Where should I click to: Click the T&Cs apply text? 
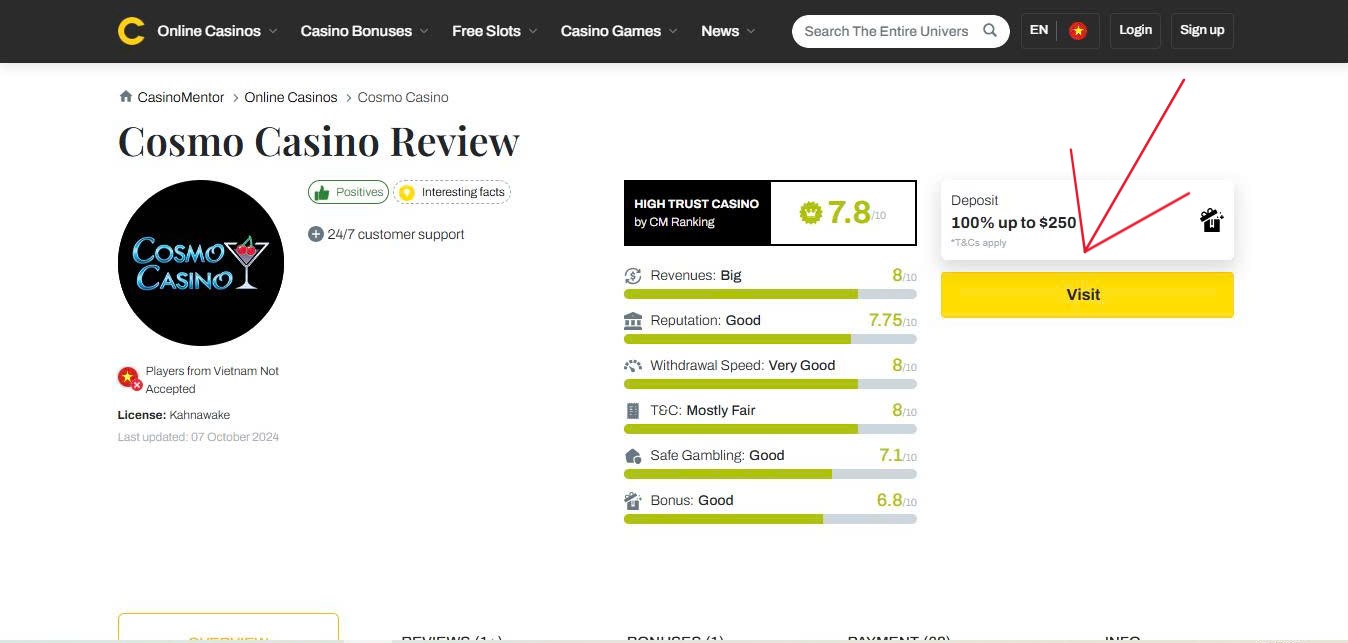coord(979,243)
